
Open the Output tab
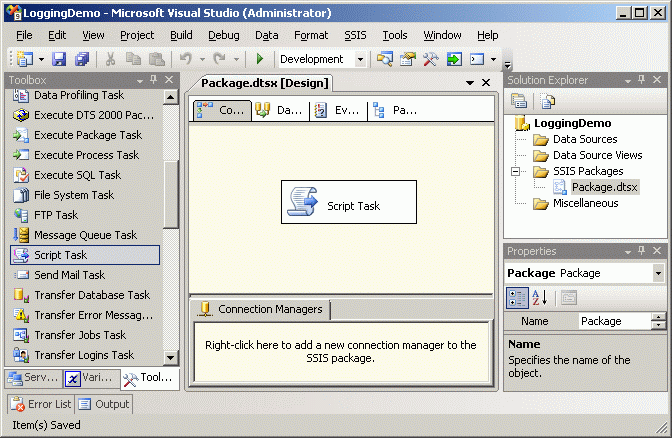104,404
